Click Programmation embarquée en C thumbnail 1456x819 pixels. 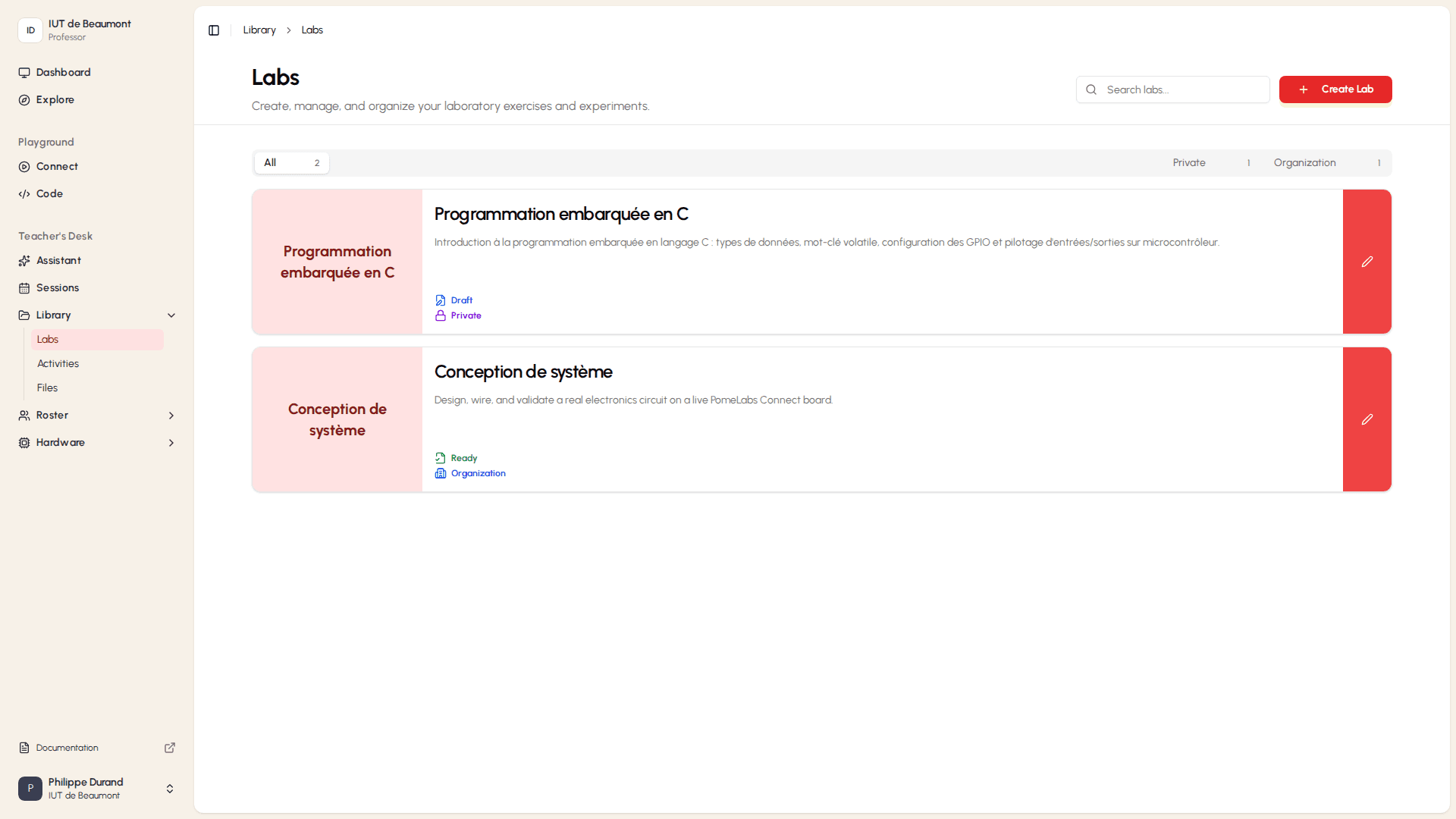click(337, 262)
